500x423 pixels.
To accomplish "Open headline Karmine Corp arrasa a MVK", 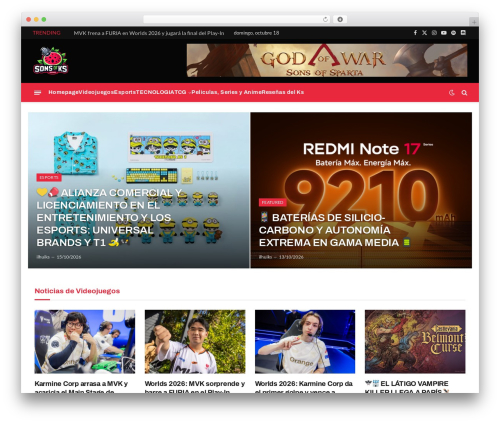I will click(81, 387).
